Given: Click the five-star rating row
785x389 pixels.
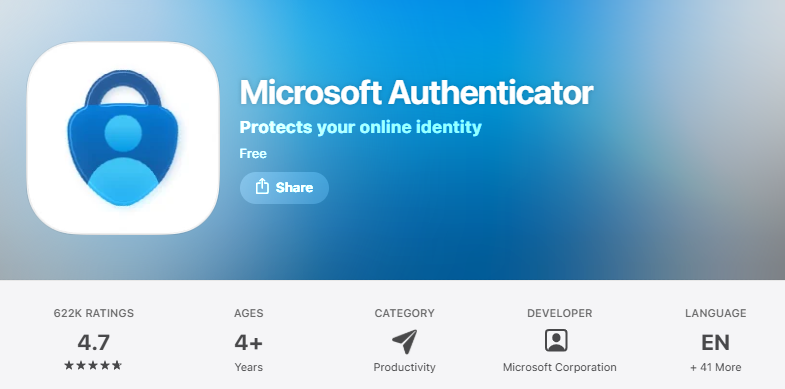Looking at the screenshot, I should 93,365.
